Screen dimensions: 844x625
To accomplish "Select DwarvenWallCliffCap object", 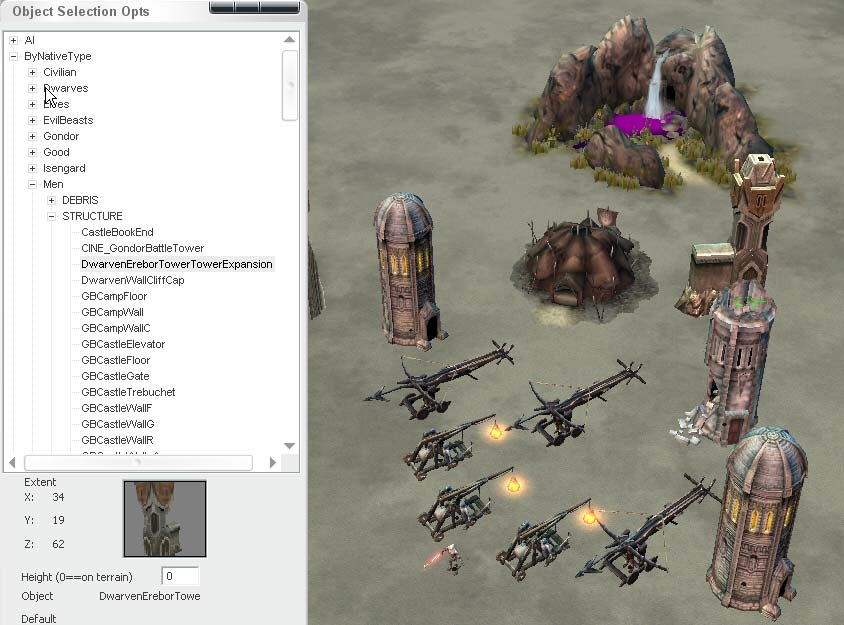I will point(133,280).
